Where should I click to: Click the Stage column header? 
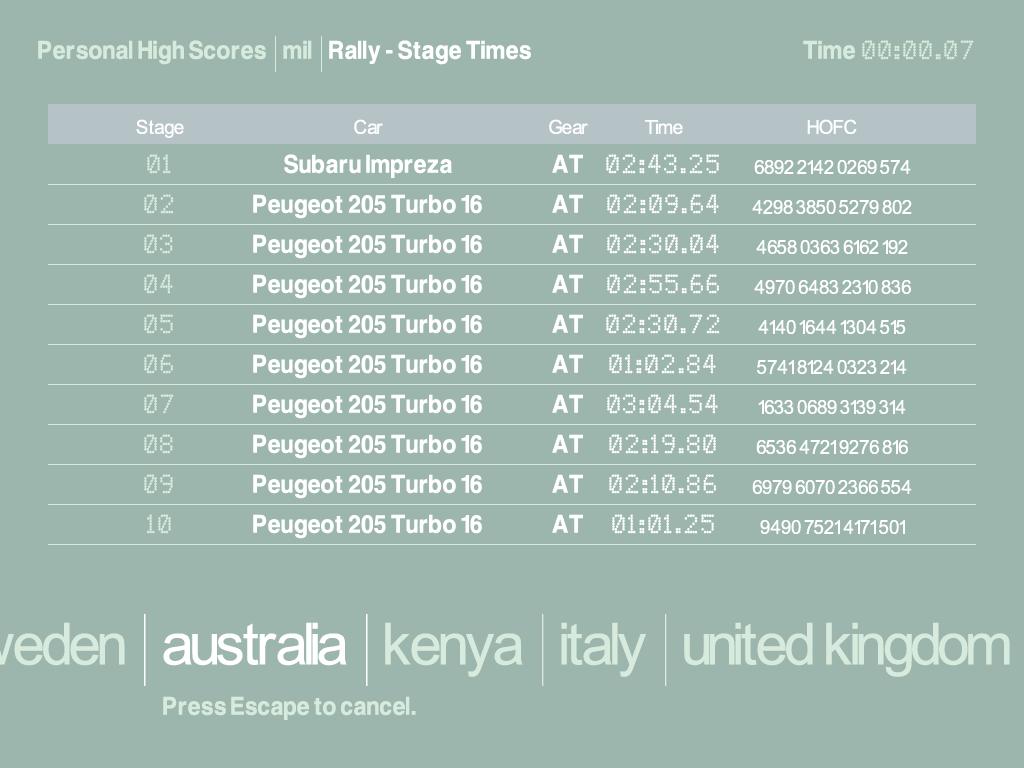point(160,127)
